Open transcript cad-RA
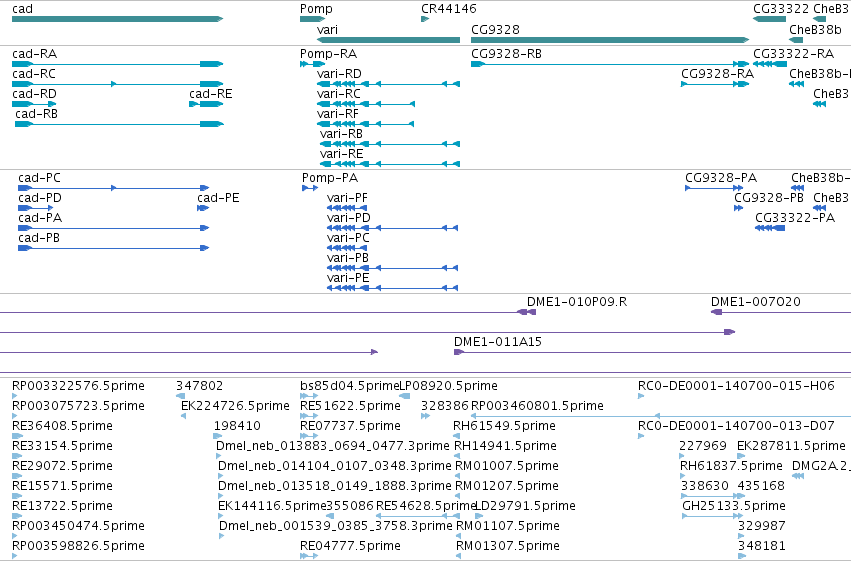 34,54
